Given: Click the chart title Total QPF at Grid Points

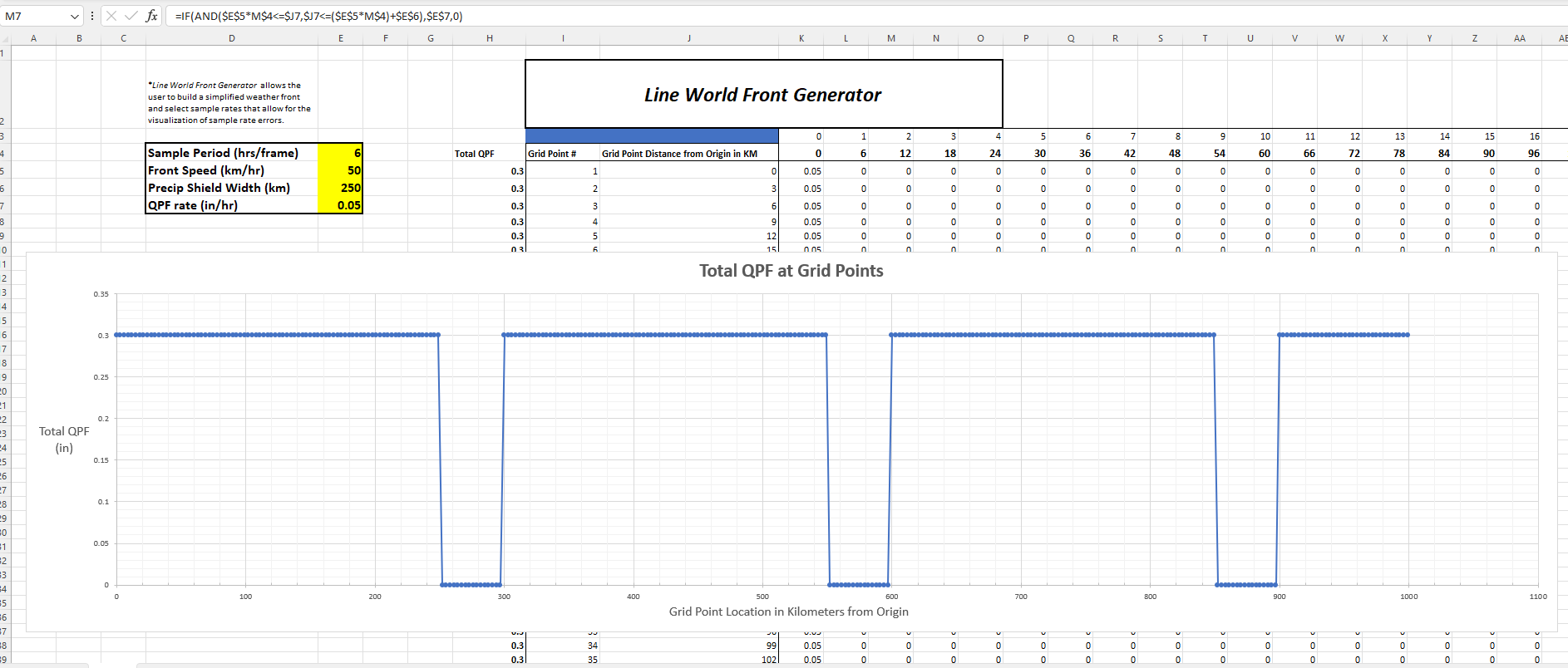Looking at the screenshot, I should [791, 271].
